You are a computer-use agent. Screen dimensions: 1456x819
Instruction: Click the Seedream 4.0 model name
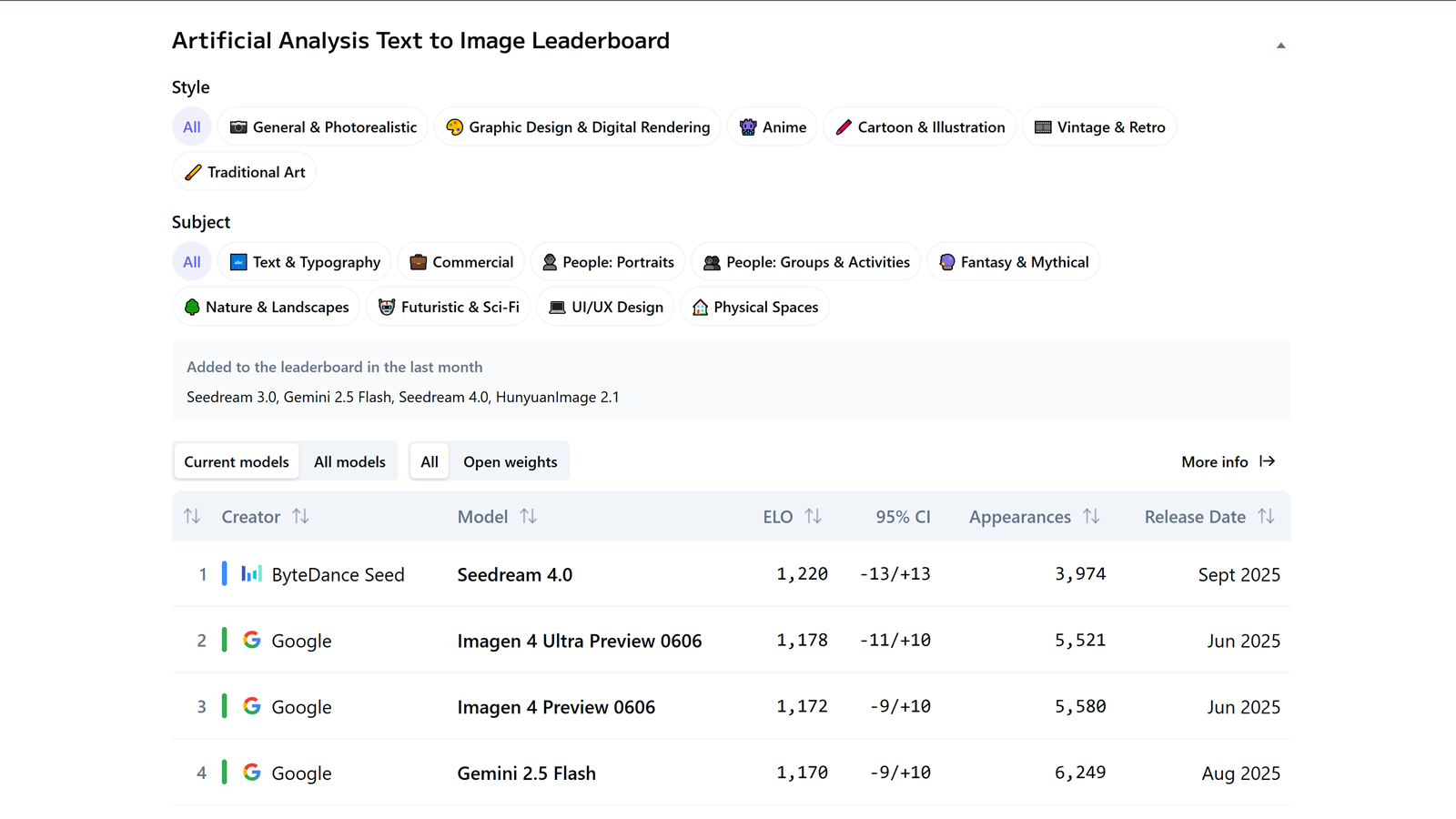515,575
